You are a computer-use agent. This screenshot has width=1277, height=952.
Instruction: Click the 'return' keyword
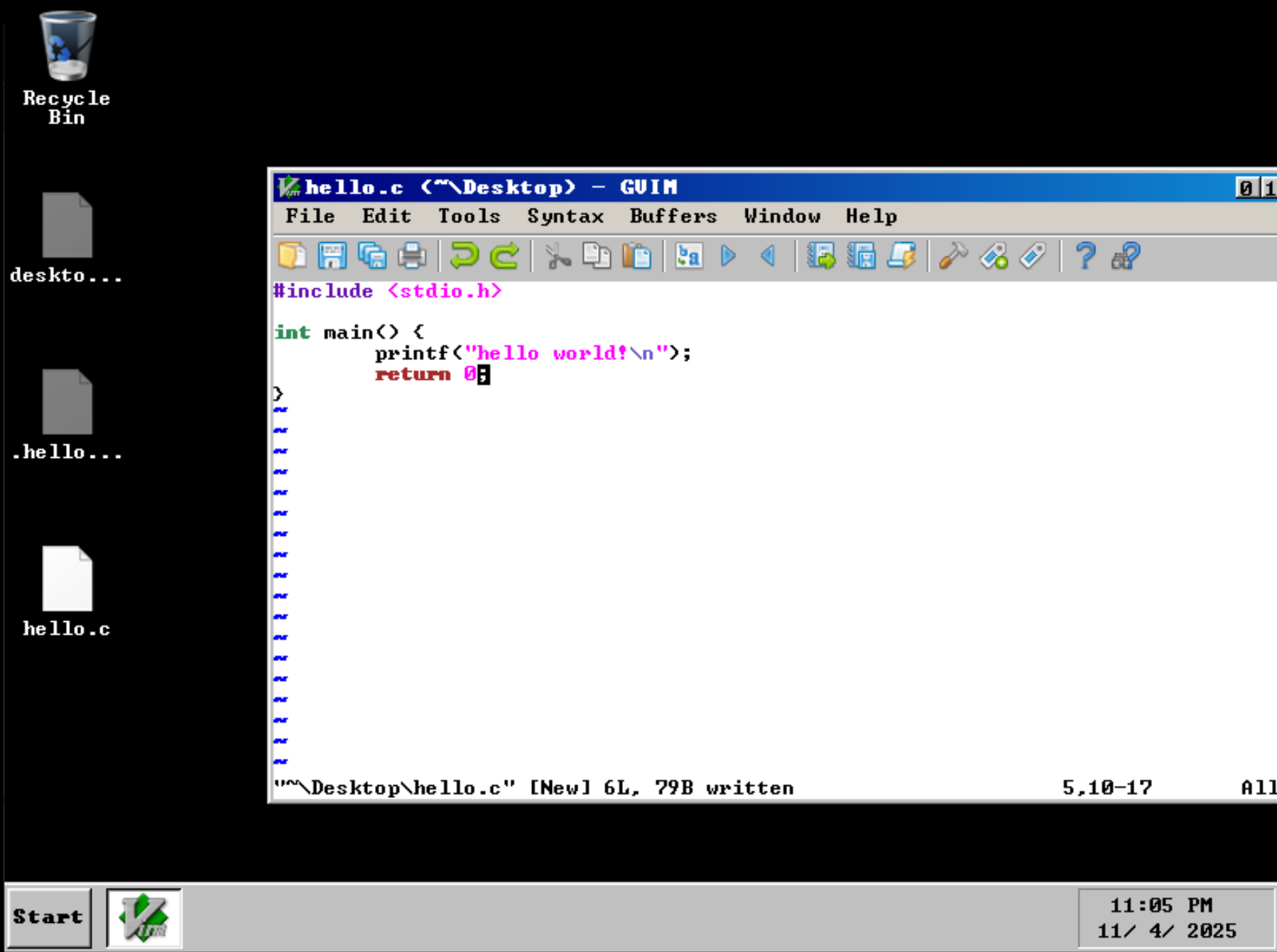(x=413, y=374)
